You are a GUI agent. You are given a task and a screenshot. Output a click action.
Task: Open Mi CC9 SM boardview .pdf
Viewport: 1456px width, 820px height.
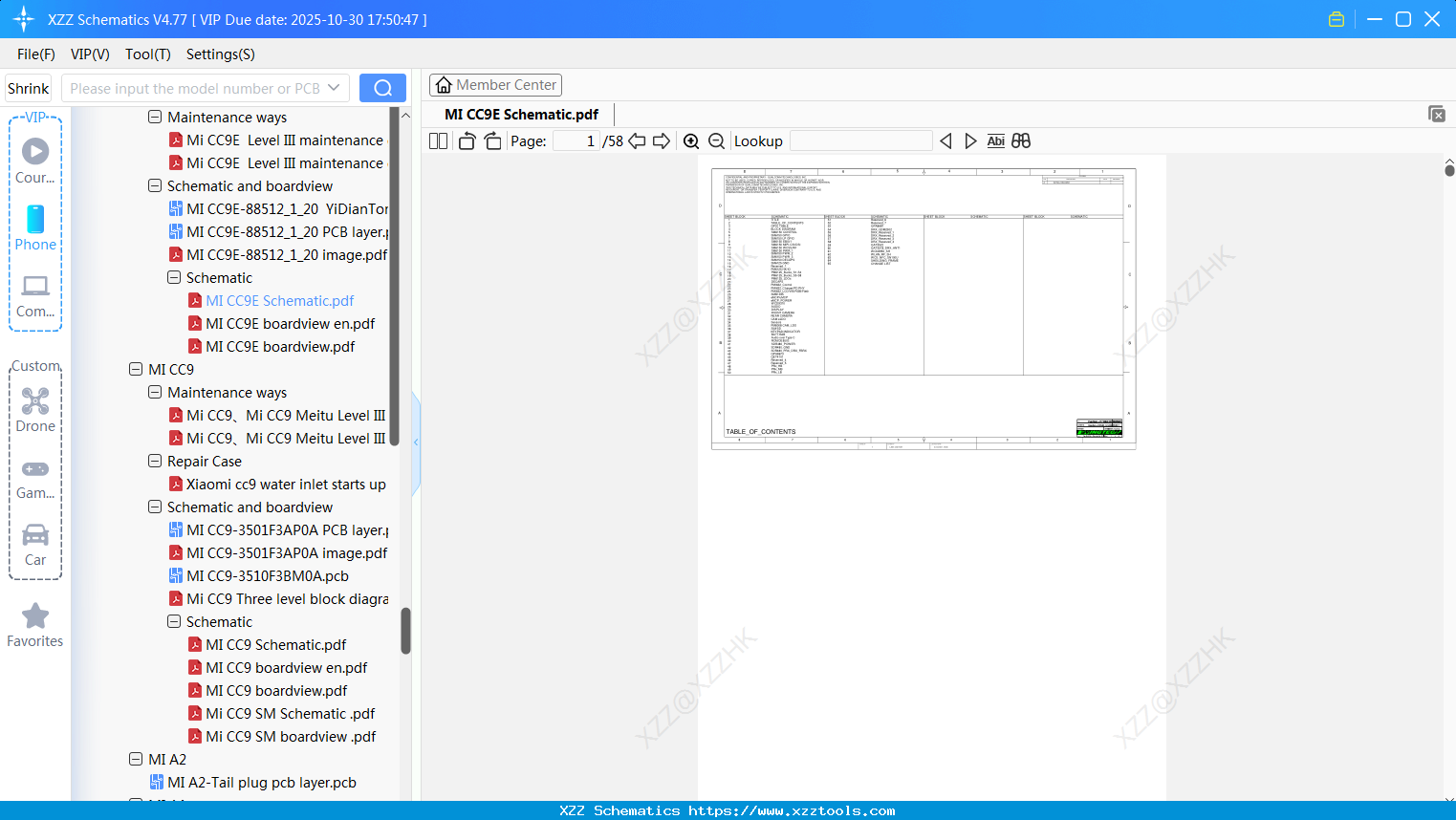tap(291, 736)
